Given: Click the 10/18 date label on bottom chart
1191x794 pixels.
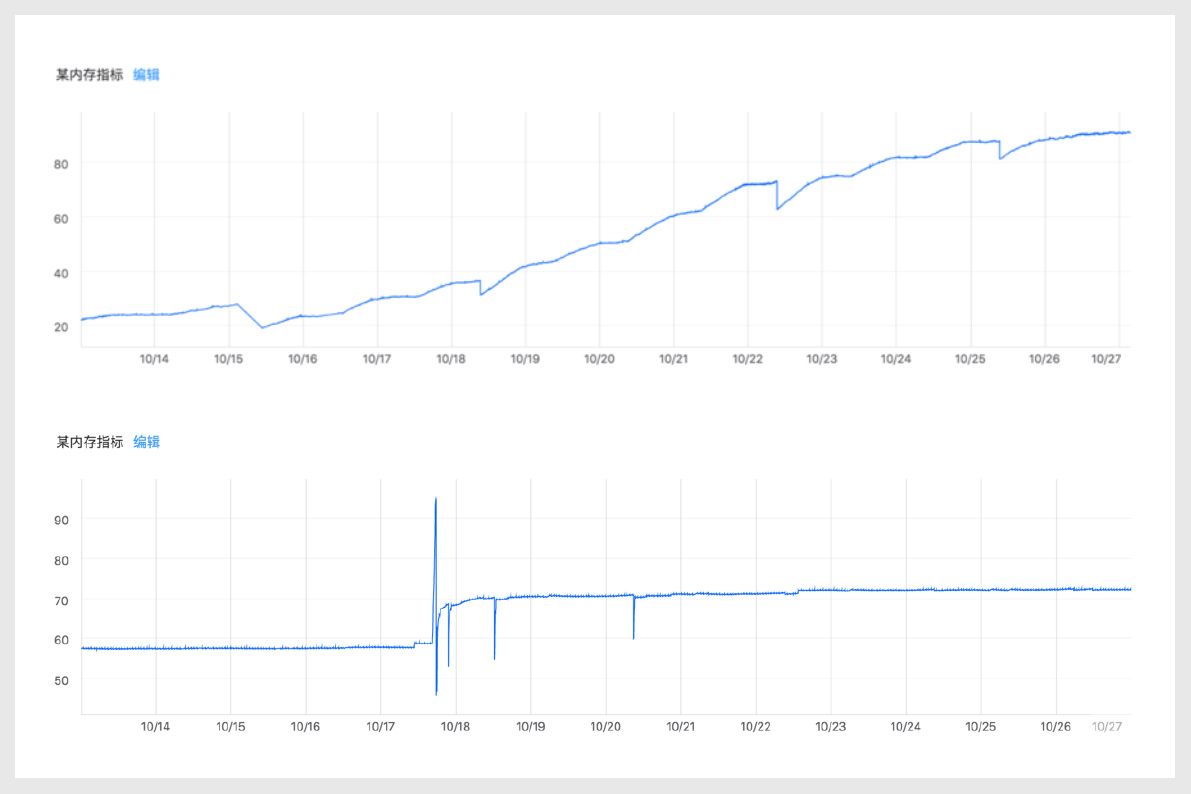Looking at the screenshot, I should [x=455, y=727].
